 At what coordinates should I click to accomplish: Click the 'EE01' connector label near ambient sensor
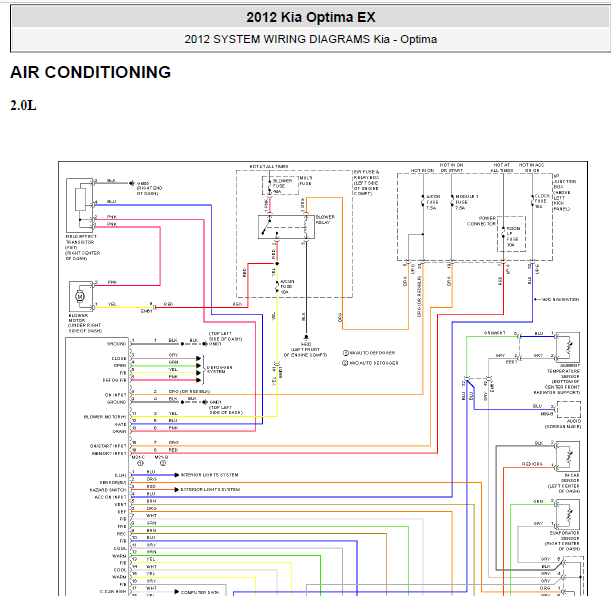pos(511,362)
